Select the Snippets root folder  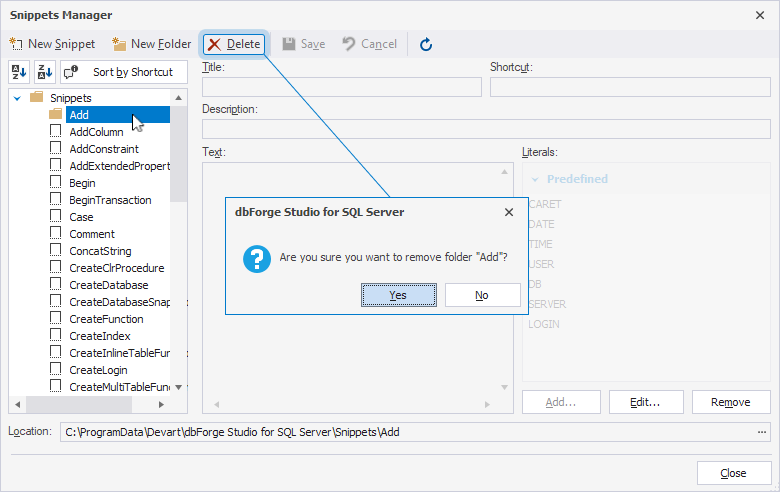71,98
